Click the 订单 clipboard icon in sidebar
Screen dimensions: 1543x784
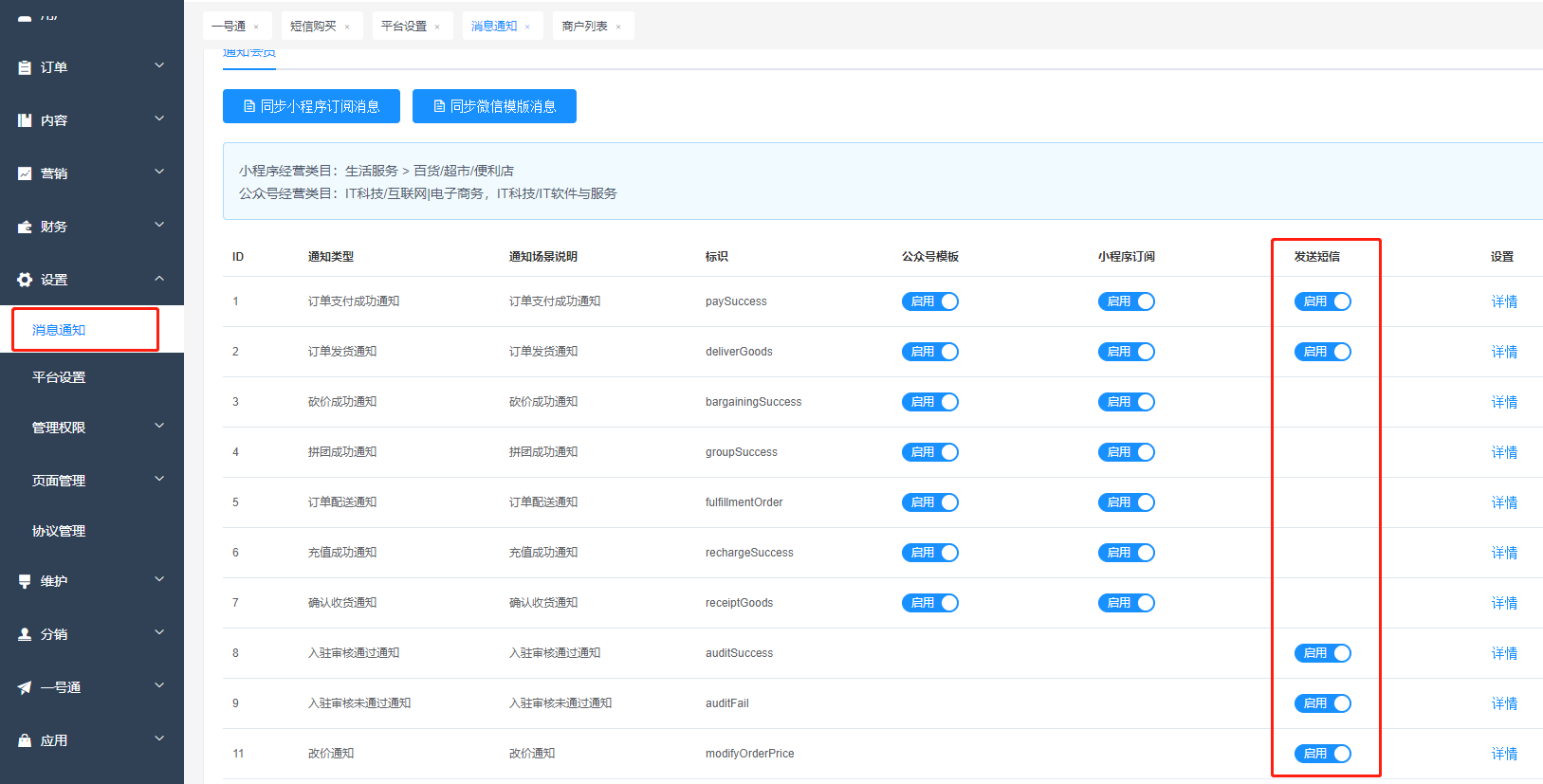point(25,67)
